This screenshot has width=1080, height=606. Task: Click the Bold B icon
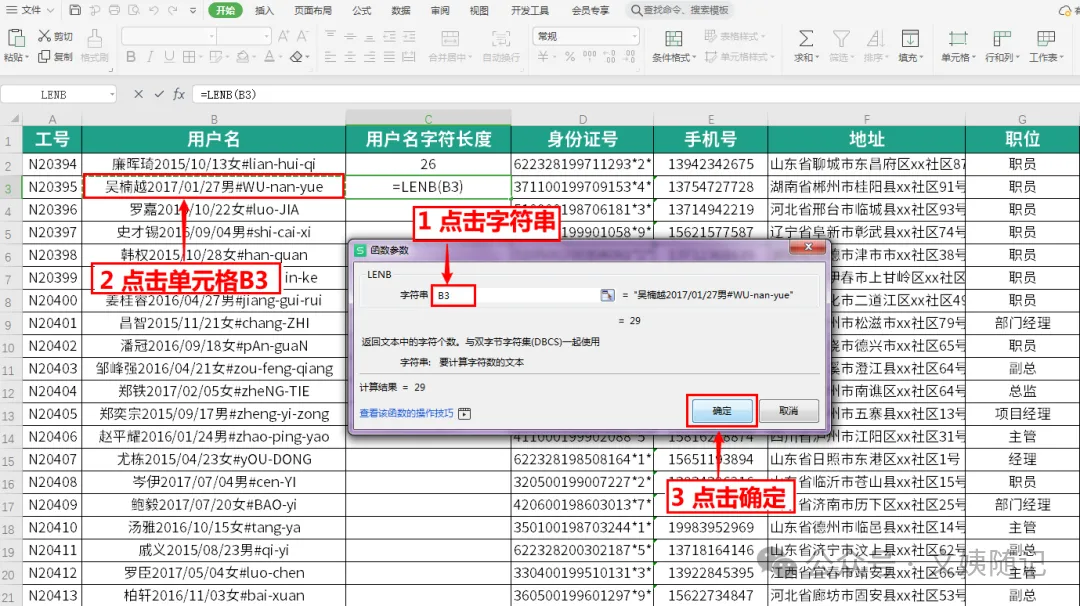pos(131,57)
